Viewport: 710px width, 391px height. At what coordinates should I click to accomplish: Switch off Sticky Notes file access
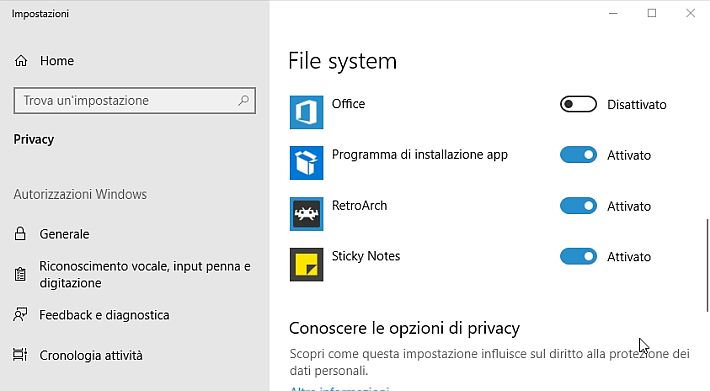(578, 256)
